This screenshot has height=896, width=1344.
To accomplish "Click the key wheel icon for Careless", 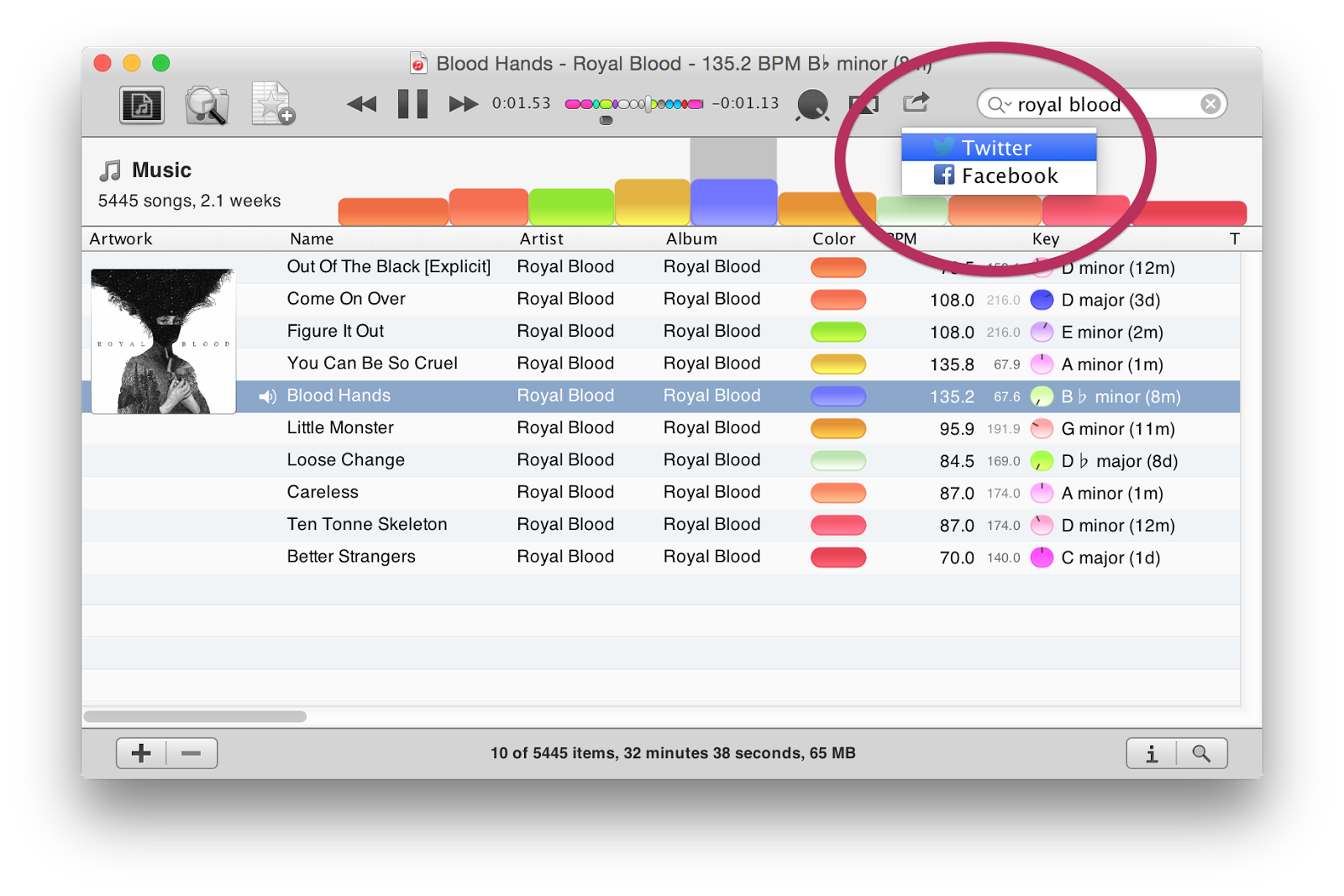I will point(1042,493).
